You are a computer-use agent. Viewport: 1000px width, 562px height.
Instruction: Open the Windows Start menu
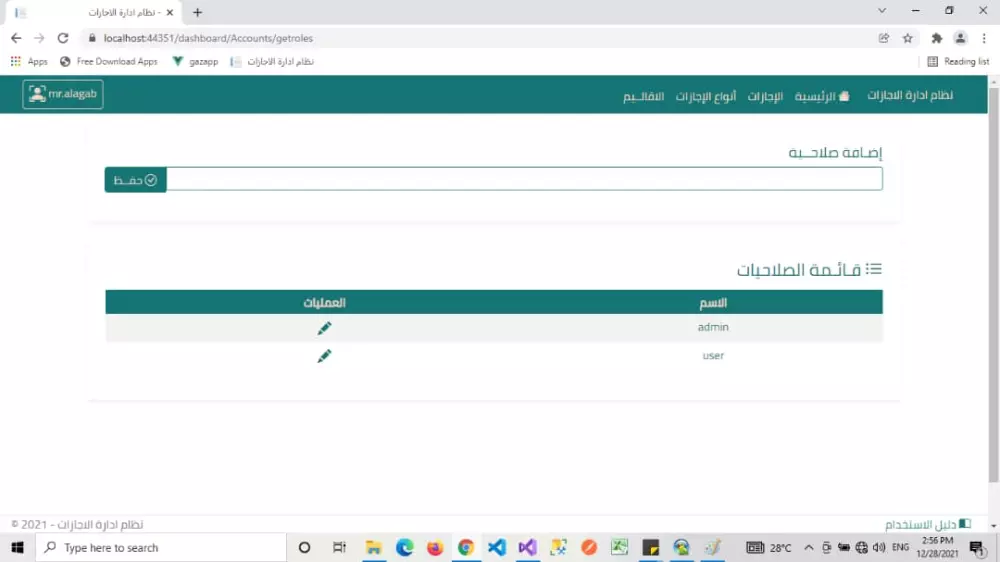[x=17, y=547]
